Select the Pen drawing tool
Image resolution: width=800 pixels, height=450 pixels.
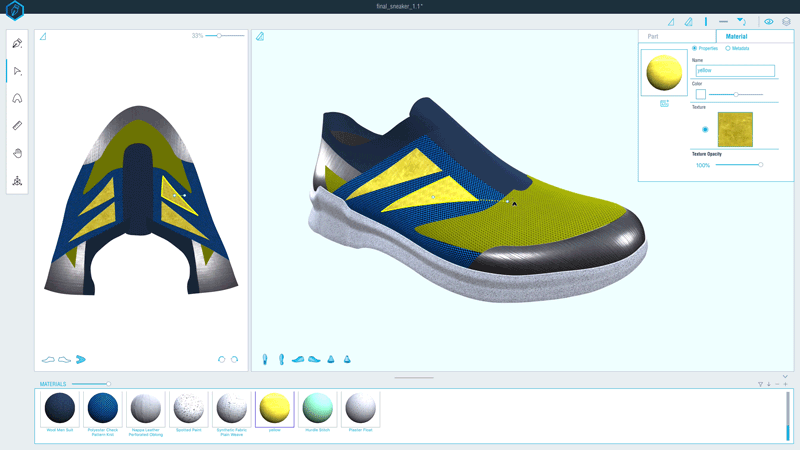(x=17, y=44)
